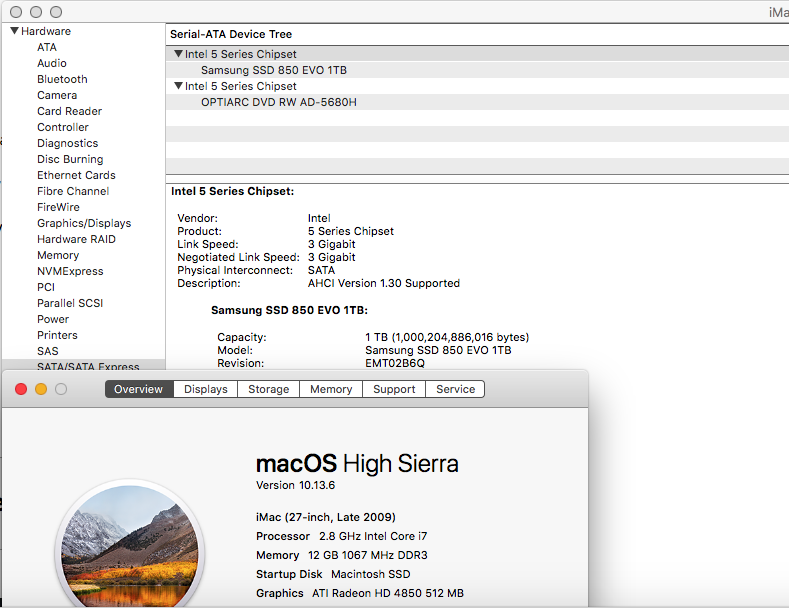
Task: Open Disc Burning hardware info
Action: point(70,159)
